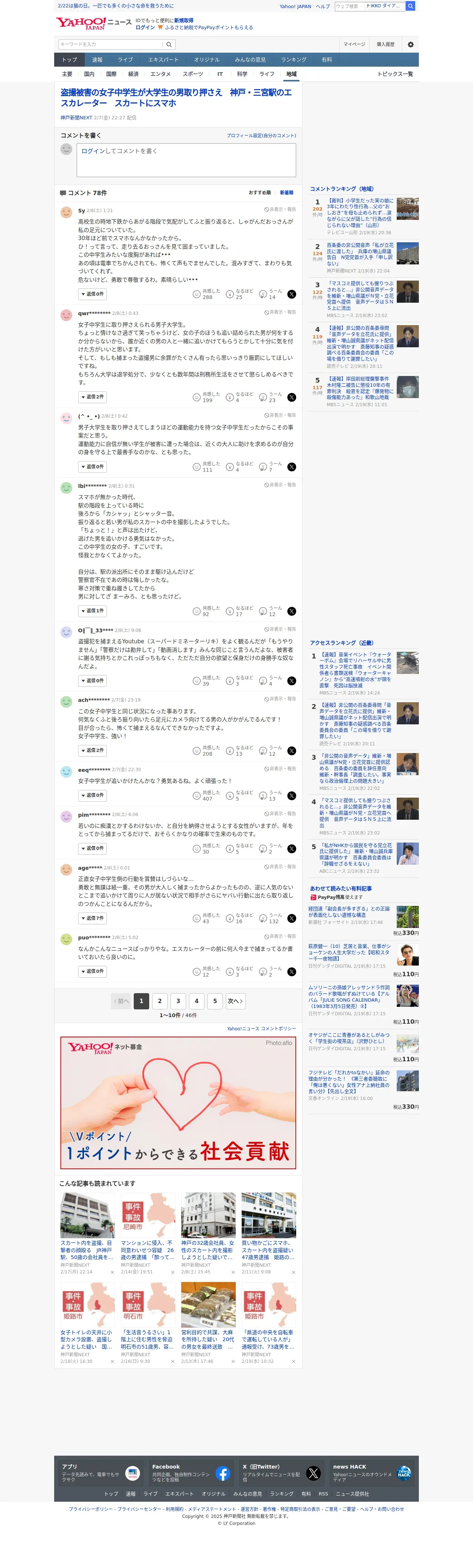Image resolution: width=473 pixels, height=1568 pixels.
Task: Open the Yahoo!ネット募金 banner
Action: tap(178, 1103)
